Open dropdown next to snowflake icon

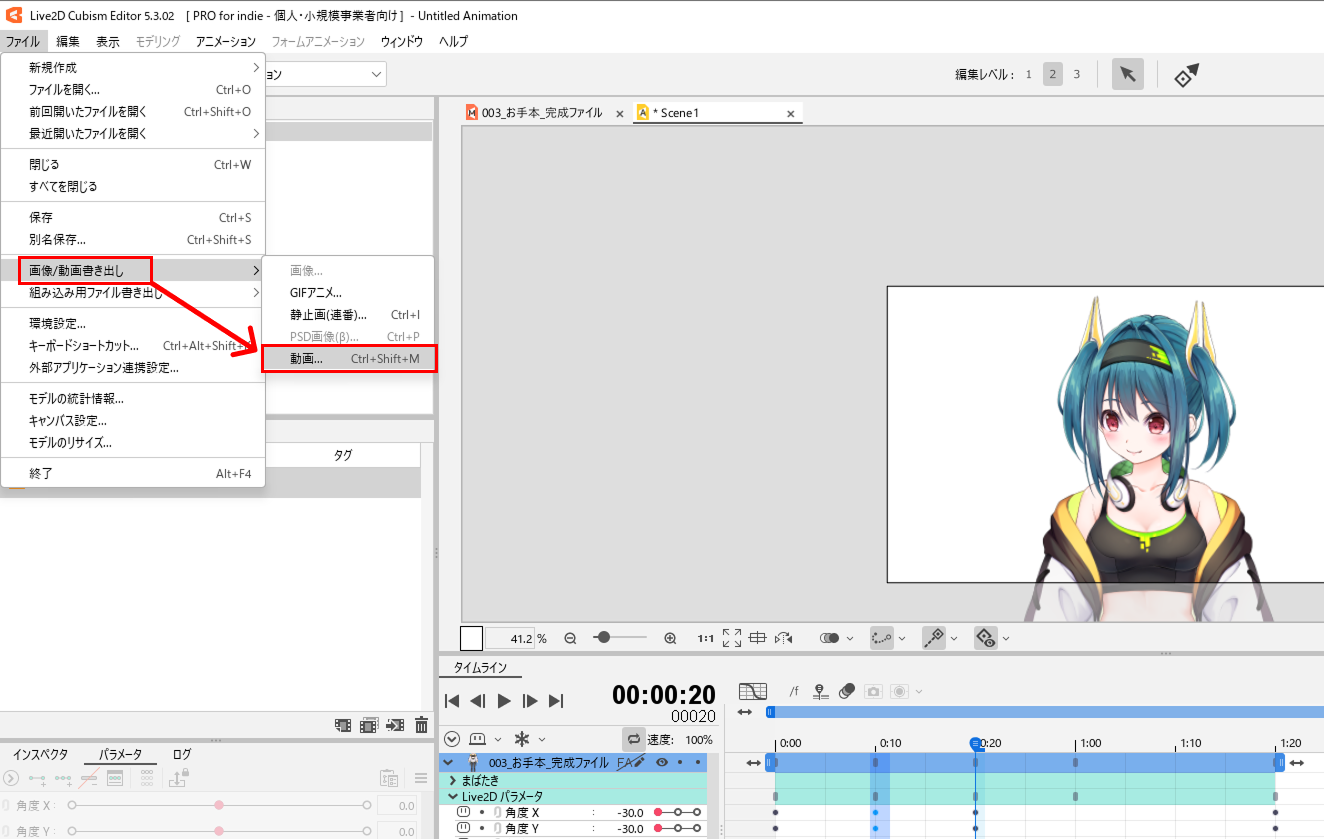pyautogui.click(x=540, y=739)
